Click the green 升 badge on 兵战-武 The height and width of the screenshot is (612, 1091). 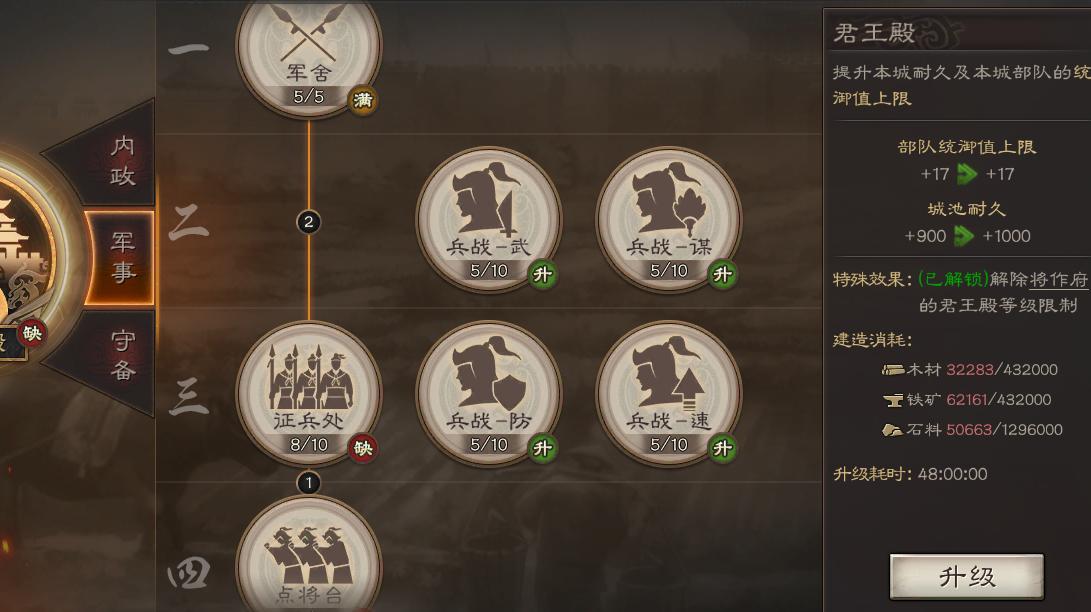pyautogui.click(x=542, y=275)
